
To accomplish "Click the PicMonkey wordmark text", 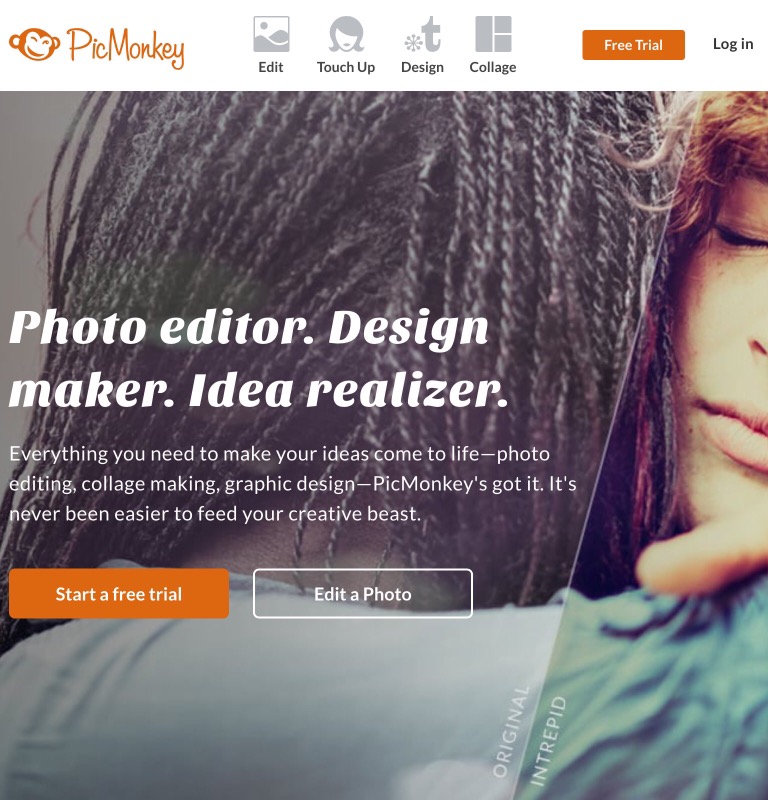I will (126, 48).
